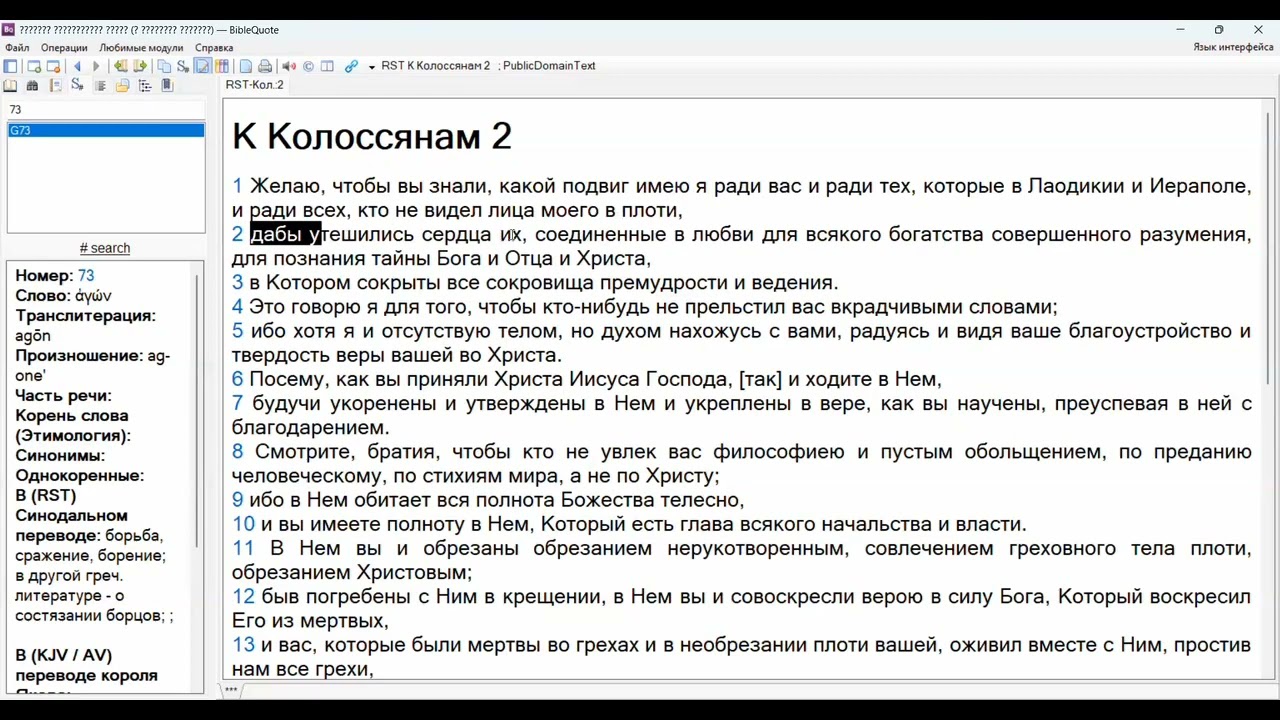The width and height of the screenshot is (1280, 720).
Task: Click Strong number link 73 after Номер
Action: pyautogui.click(x=86, y=275)
